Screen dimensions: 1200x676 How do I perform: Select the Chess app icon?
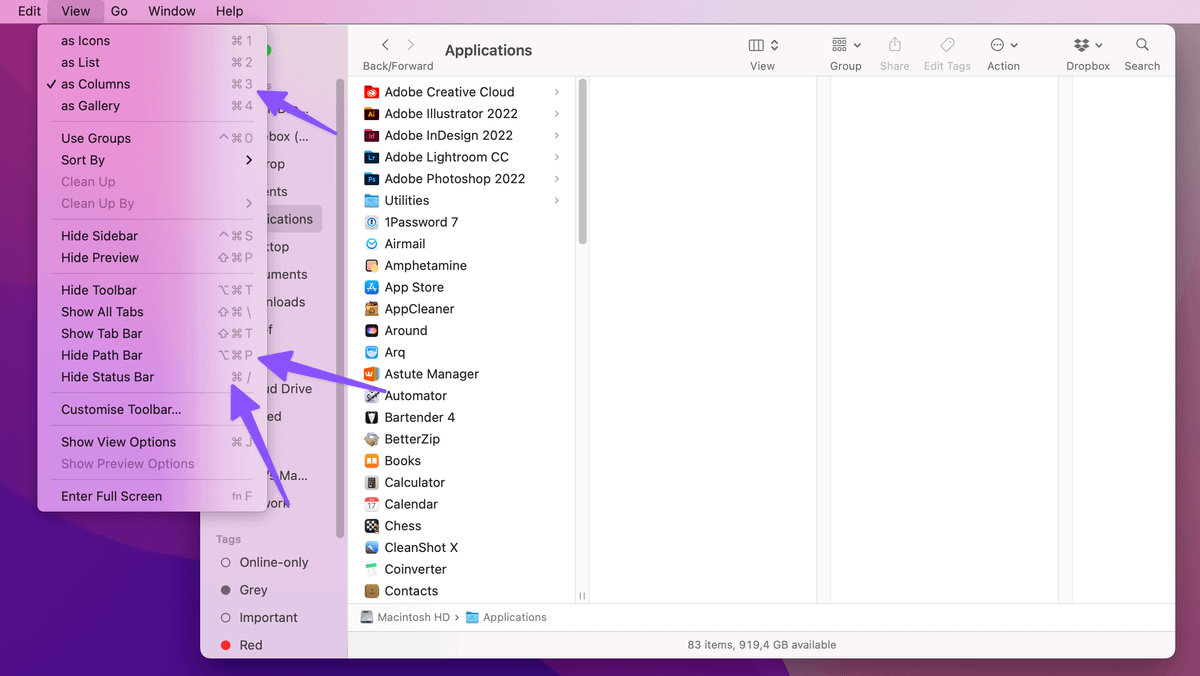372,526
